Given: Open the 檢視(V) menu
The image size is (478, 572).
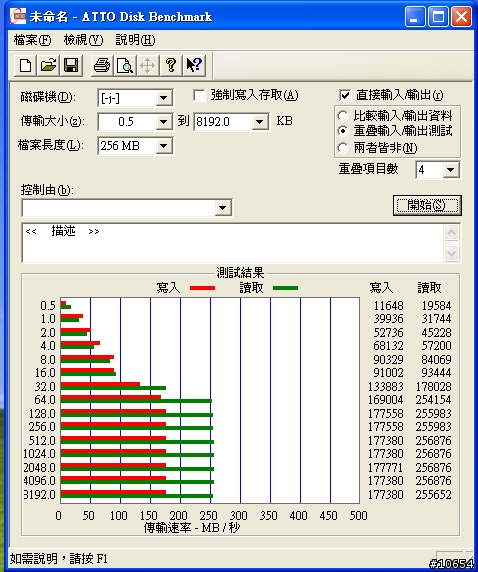Looking at the screenshot, I should point(84,40).
